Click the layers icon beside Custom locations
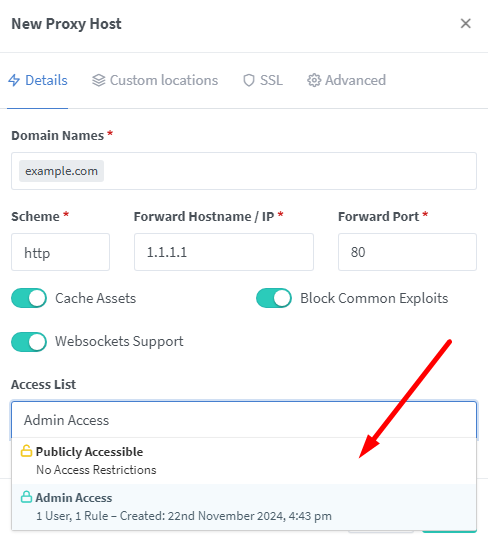The height and width of the screenshot is (544, 488). point(99,80)
